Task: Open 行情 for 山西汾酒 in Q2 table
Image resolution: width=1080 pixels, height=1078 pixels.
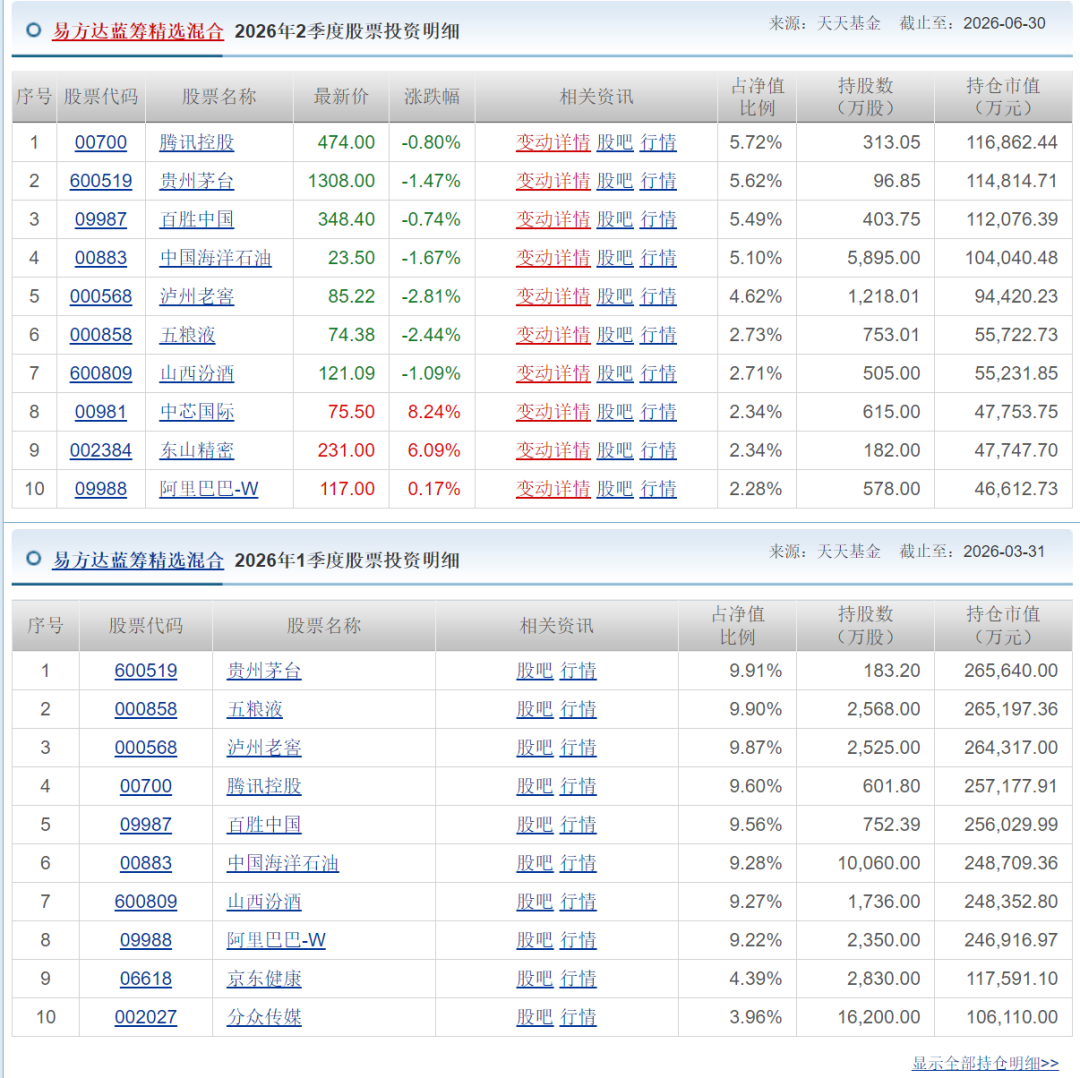Action: 658,374
